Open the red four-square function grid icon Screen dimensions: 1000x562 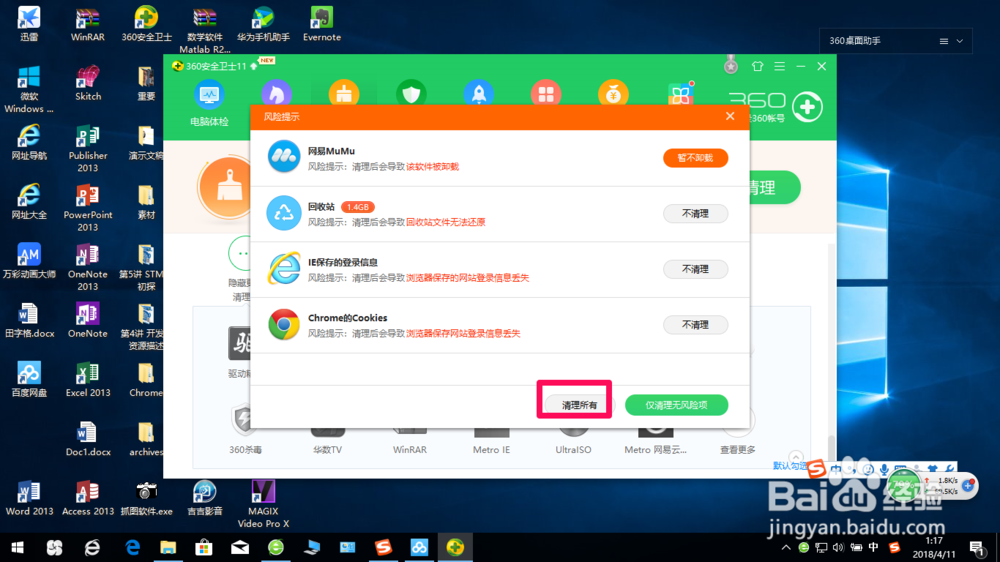546,93
